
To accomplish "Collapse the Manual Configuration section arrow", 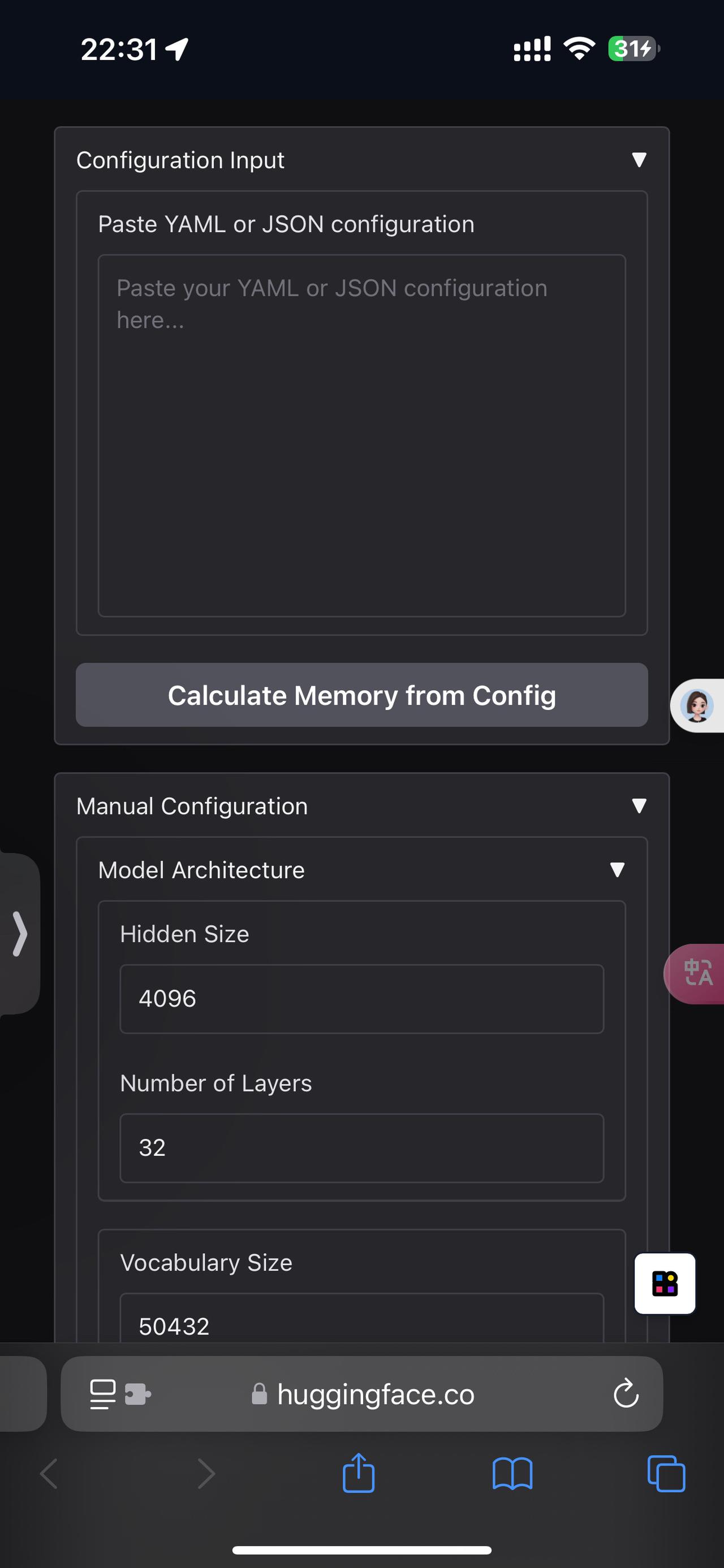I will 639,806.
